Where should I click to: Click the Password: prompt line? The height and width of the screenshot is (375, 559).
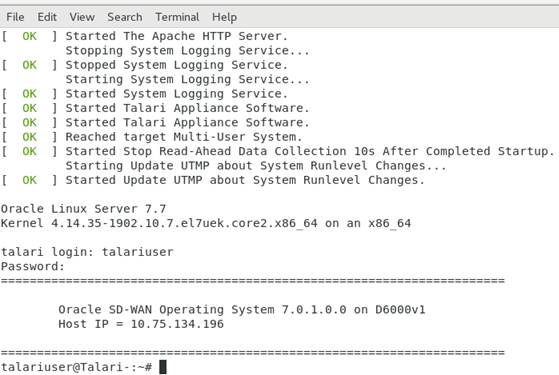(x=33, y=266)
